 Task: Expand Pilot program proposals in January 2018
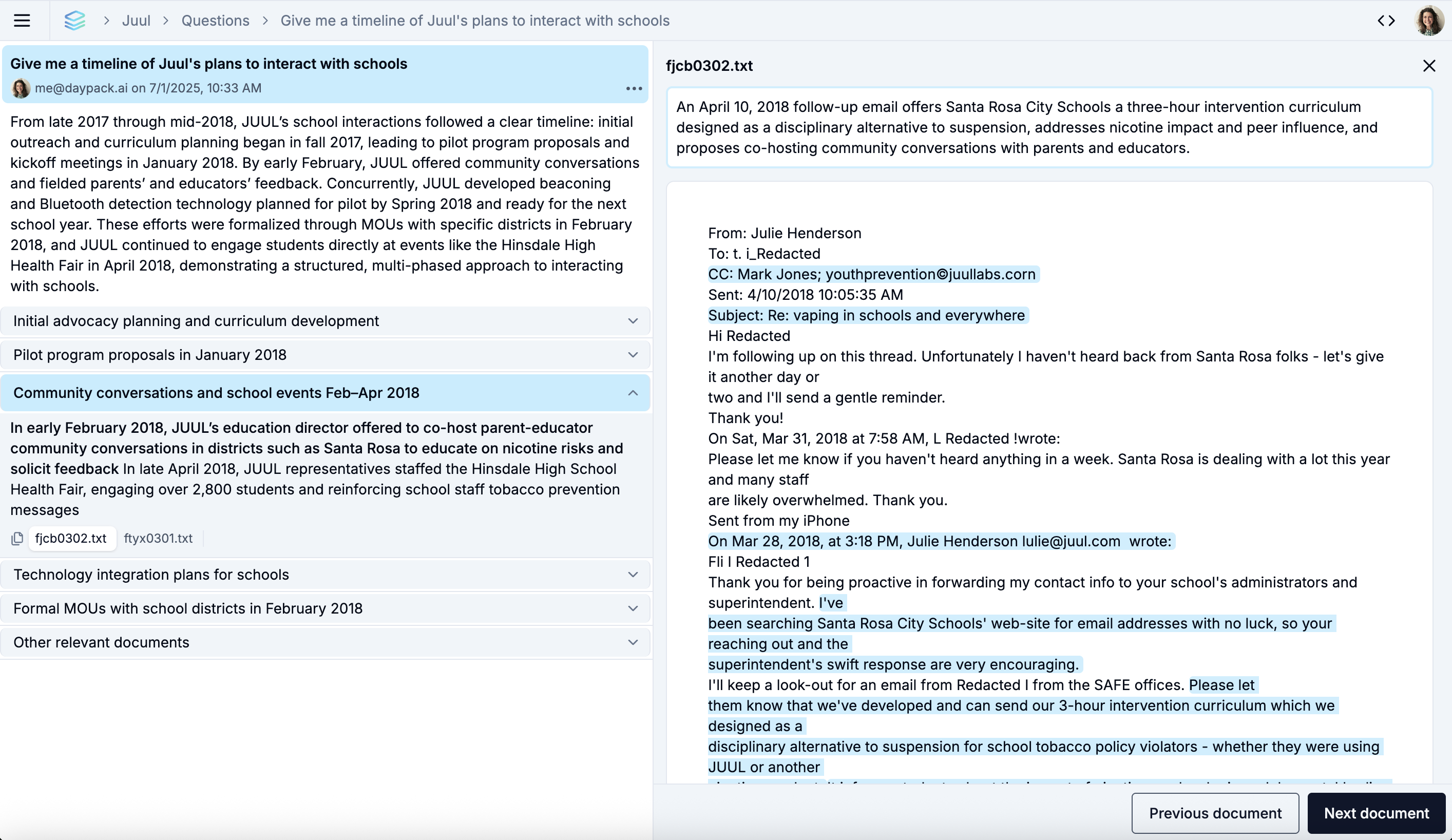coord(326,355)
